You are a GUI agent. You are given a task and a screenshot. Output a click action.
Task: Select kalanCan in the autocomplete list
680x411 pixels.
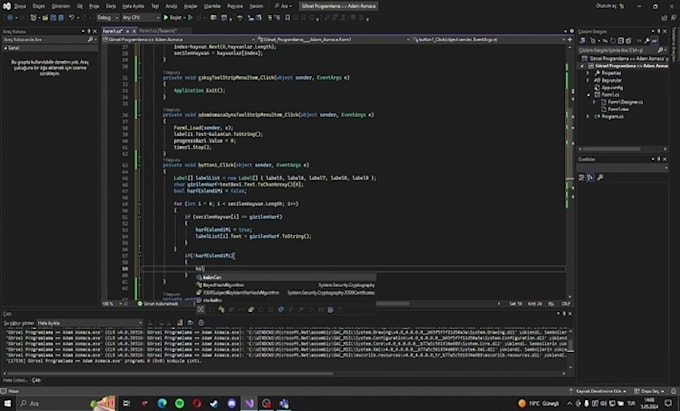pos(285,277)
